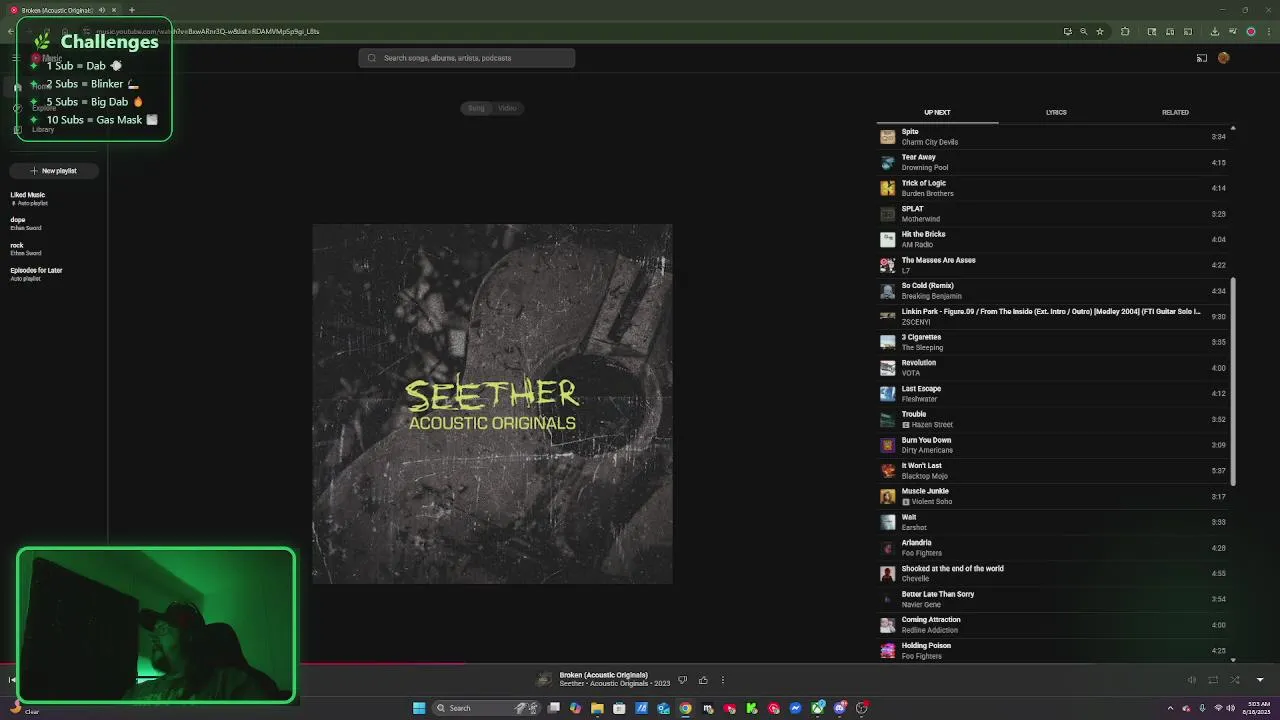Click the Holding Poison song thumbnail
The image size is (1280, 720).
tap(887, 650)
